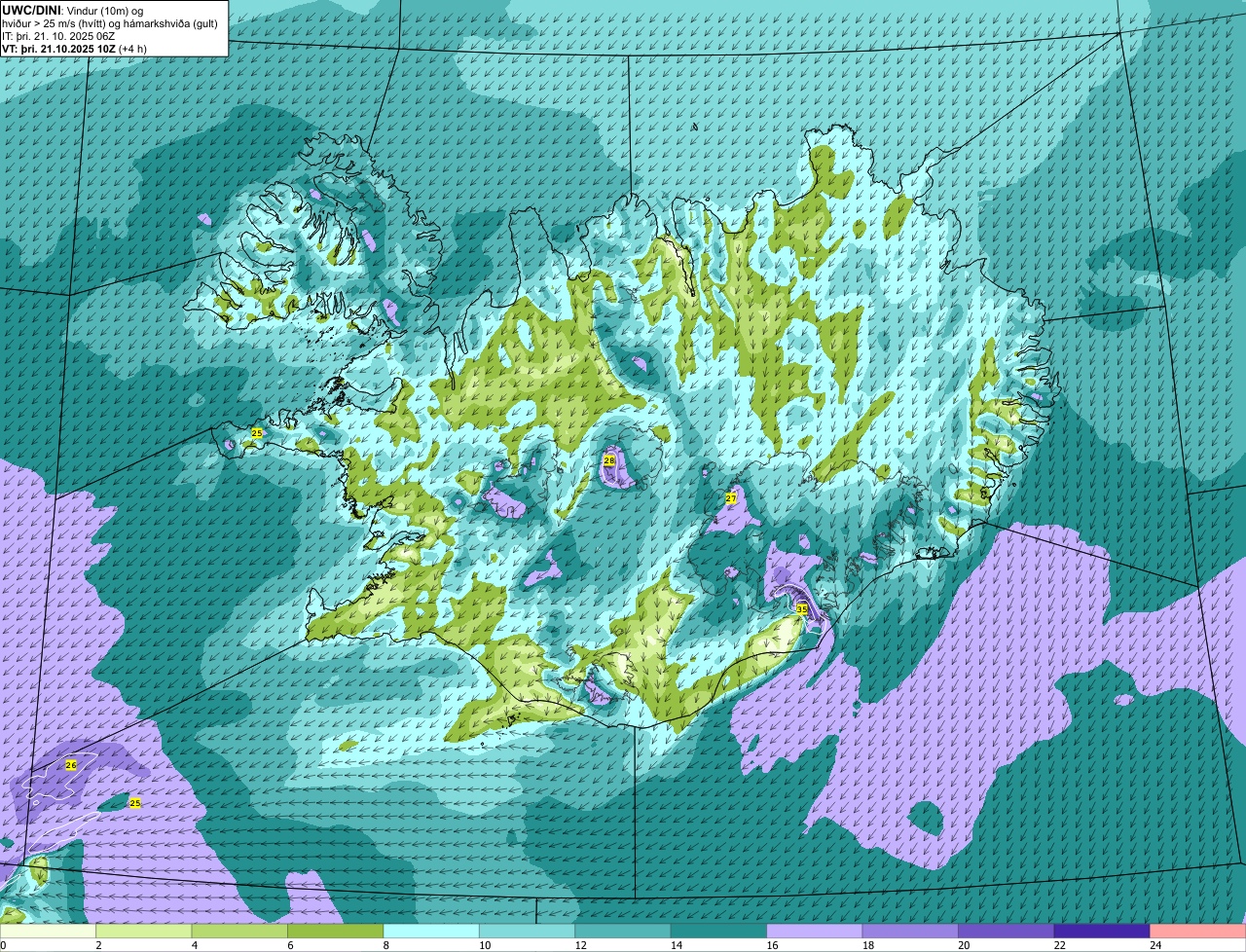Pick the 12–14 m/s teal legend swatch
The width and height of the screenshot is (1246, 952).
pos(623,931)
